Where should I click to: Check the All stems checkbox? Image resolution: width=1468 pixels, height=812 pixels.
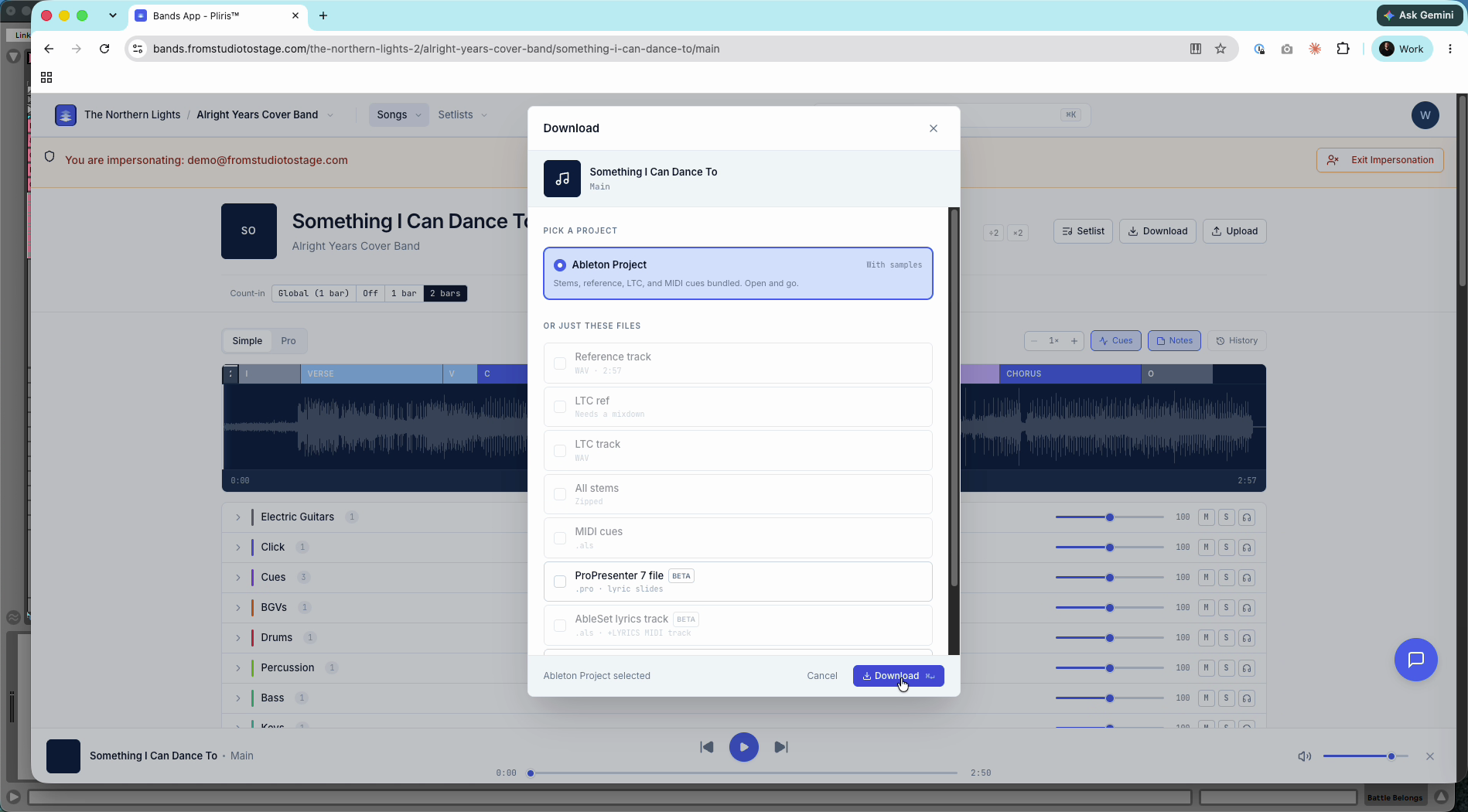(560, 494)
